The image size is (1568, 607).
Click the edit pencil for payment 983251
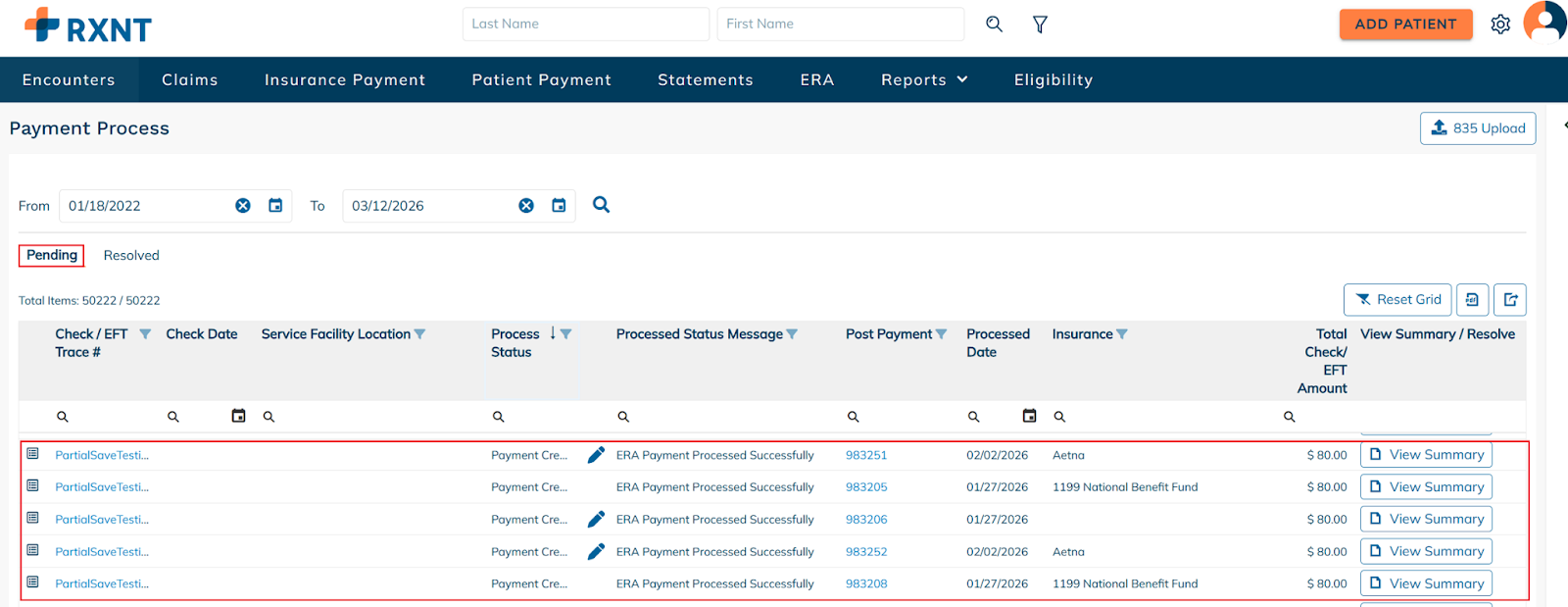click(596, 455)
